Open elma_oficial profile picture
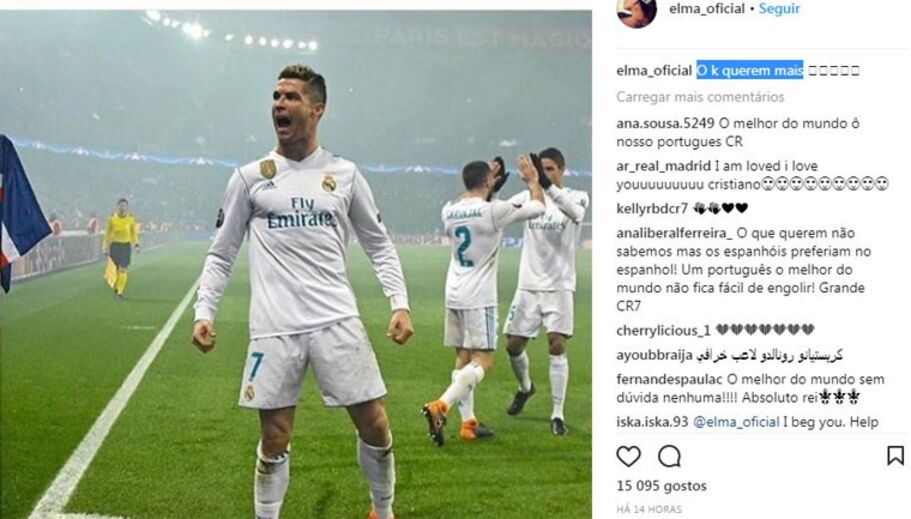This screenshot has width=911, height=519. (637, 12)
